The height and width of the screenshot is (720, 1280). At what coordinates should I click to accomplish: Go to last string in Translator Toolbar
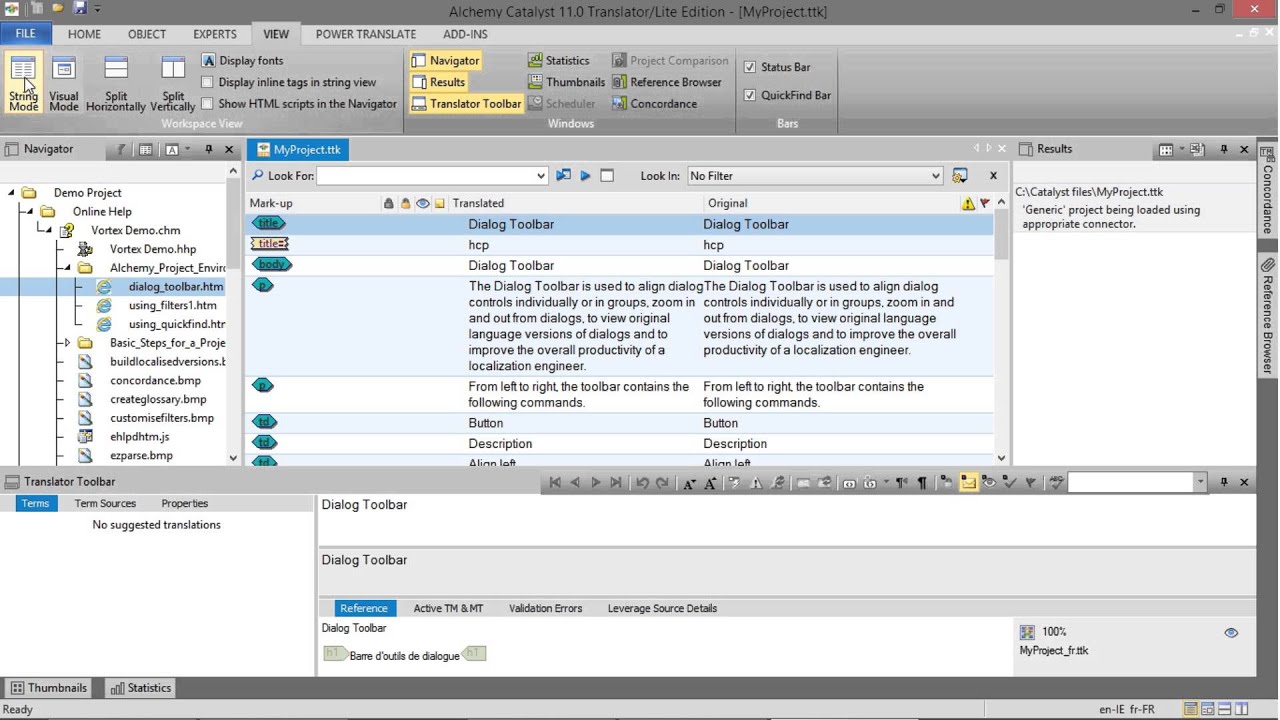click(x=616, y=483)
